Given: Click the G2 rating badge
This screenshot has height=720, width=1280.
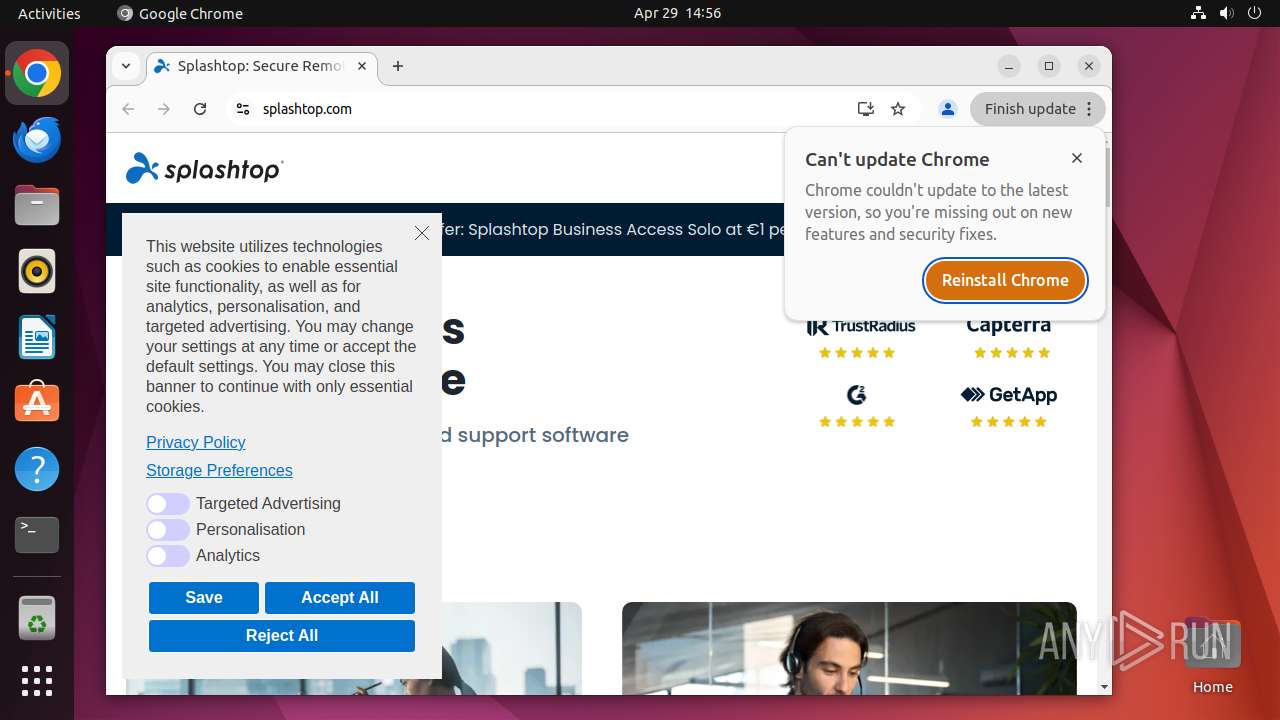Looking at the screenshot, I should [x=857, y=405].
